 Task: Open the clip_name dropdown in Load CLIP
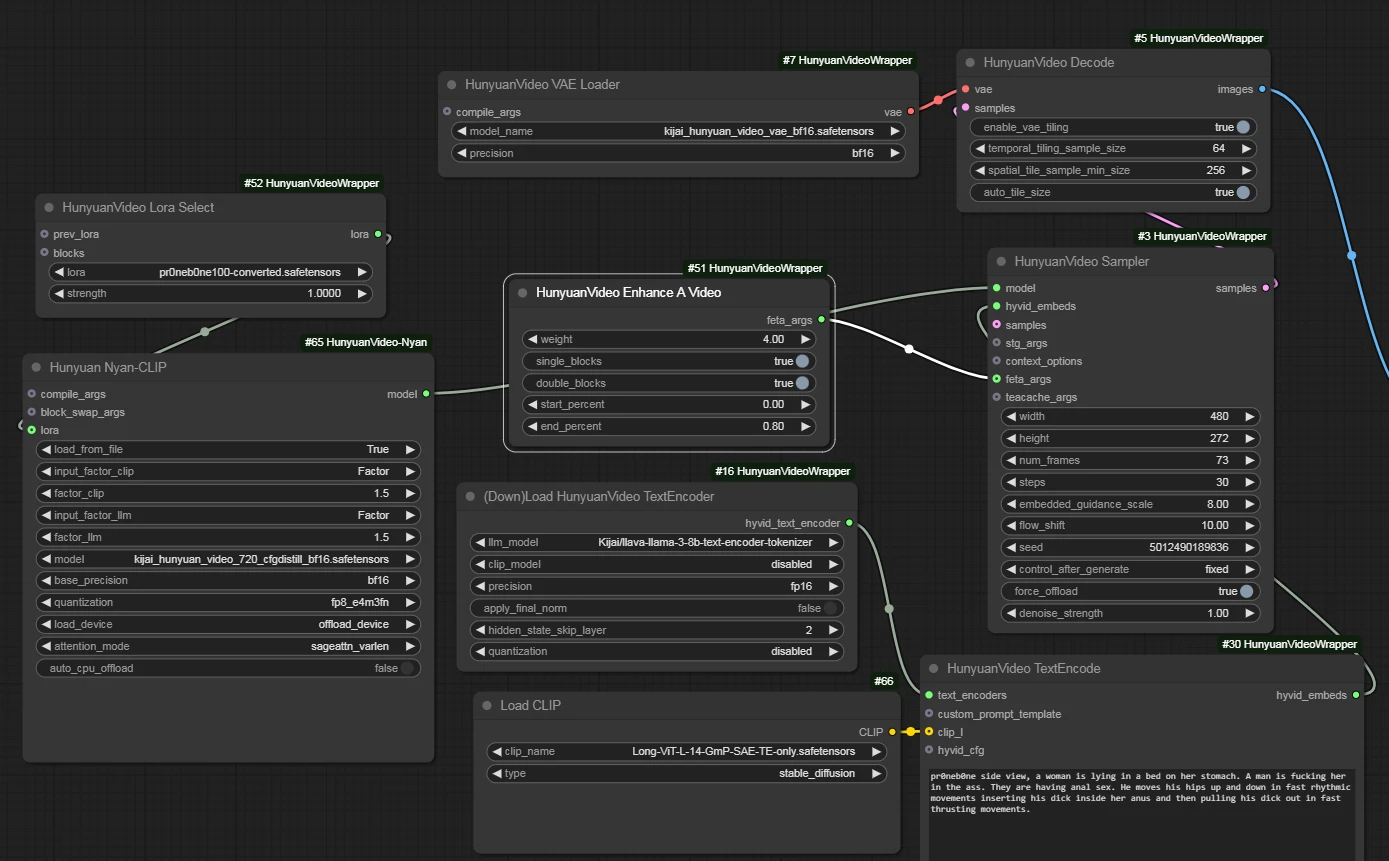pos(685,751)
